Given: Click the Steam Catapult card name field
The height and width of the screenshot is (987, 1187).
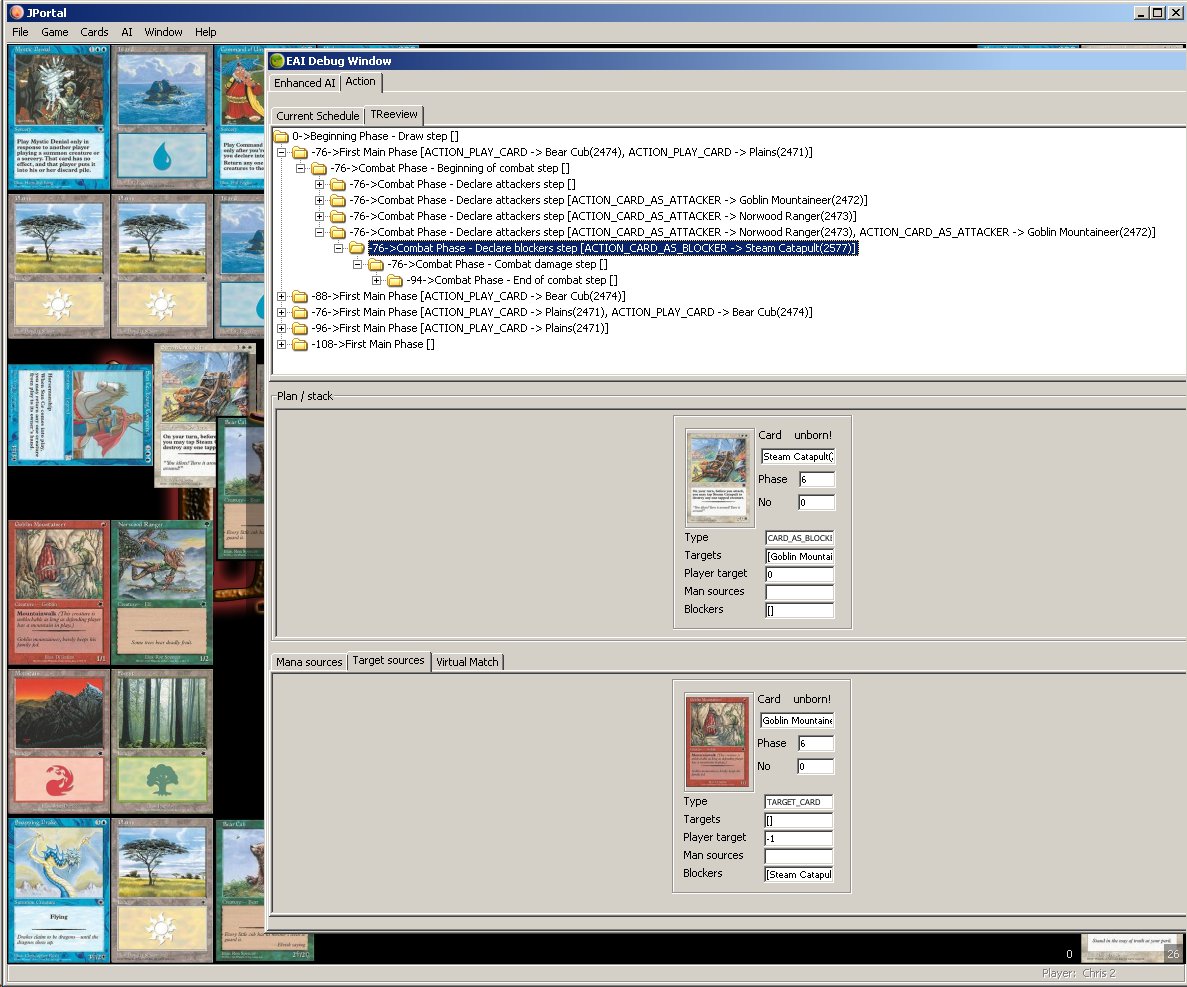Looking at the screenshot, I should pos(798,456).
